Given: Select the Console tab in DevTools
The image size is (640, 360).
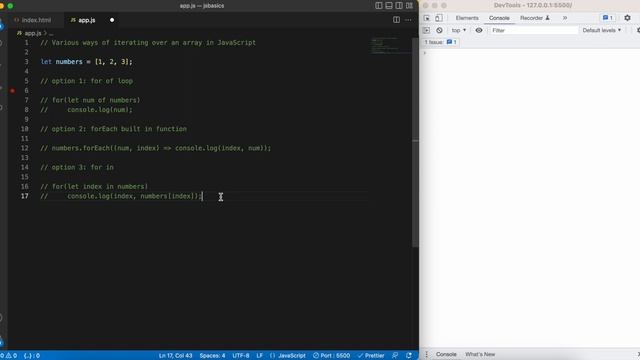Looking at the screenshot, I should pos(499,18).
